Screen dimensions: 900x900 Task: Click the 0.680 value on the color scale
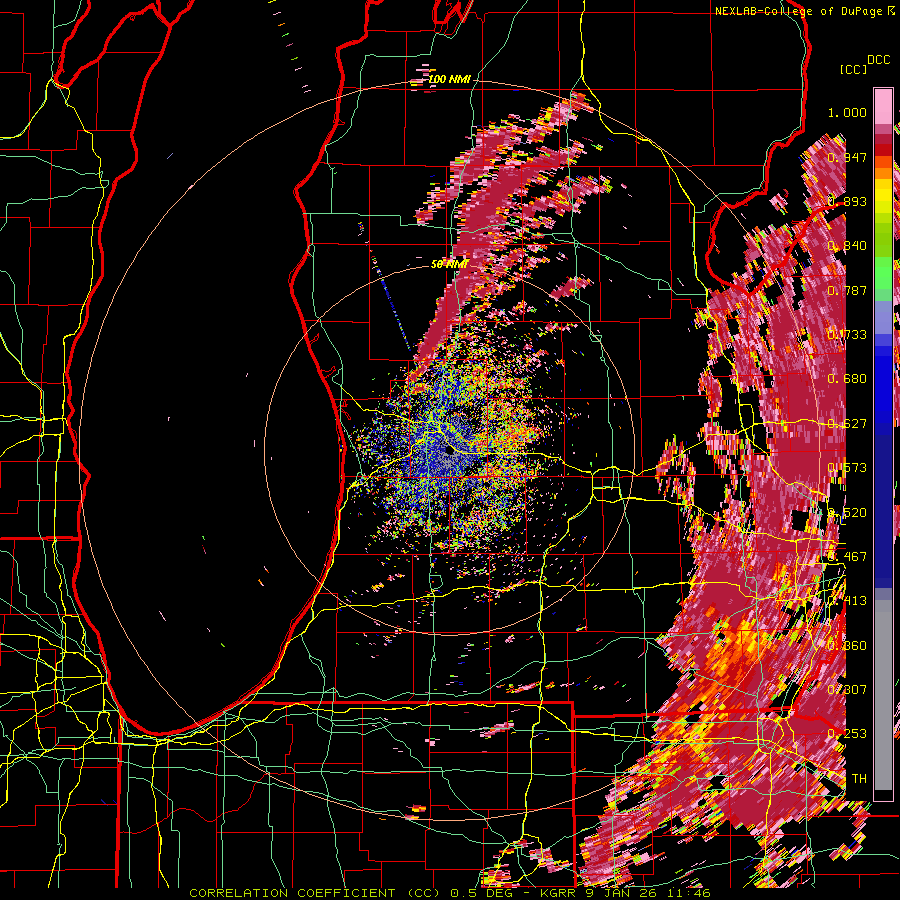coord(847,379)
